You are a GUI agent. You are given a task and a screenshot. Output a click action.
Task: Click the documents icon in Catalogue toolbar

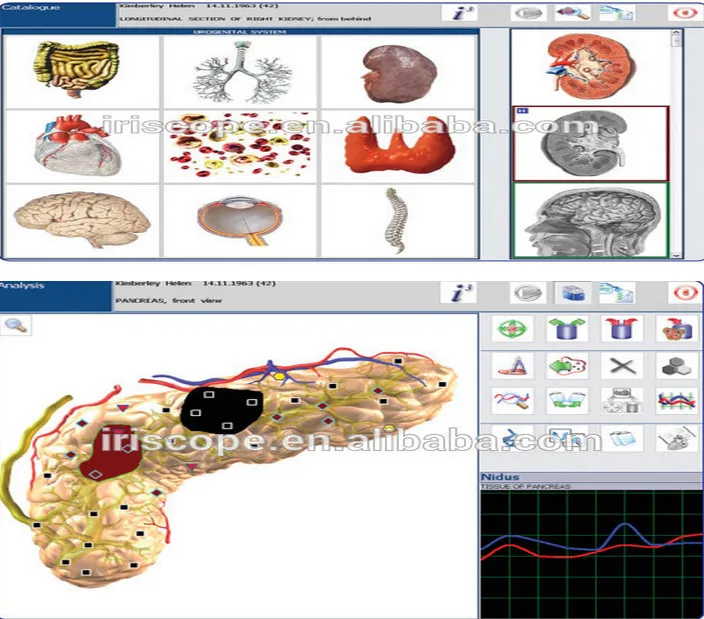pyautogui.click(x=617, y=13)
